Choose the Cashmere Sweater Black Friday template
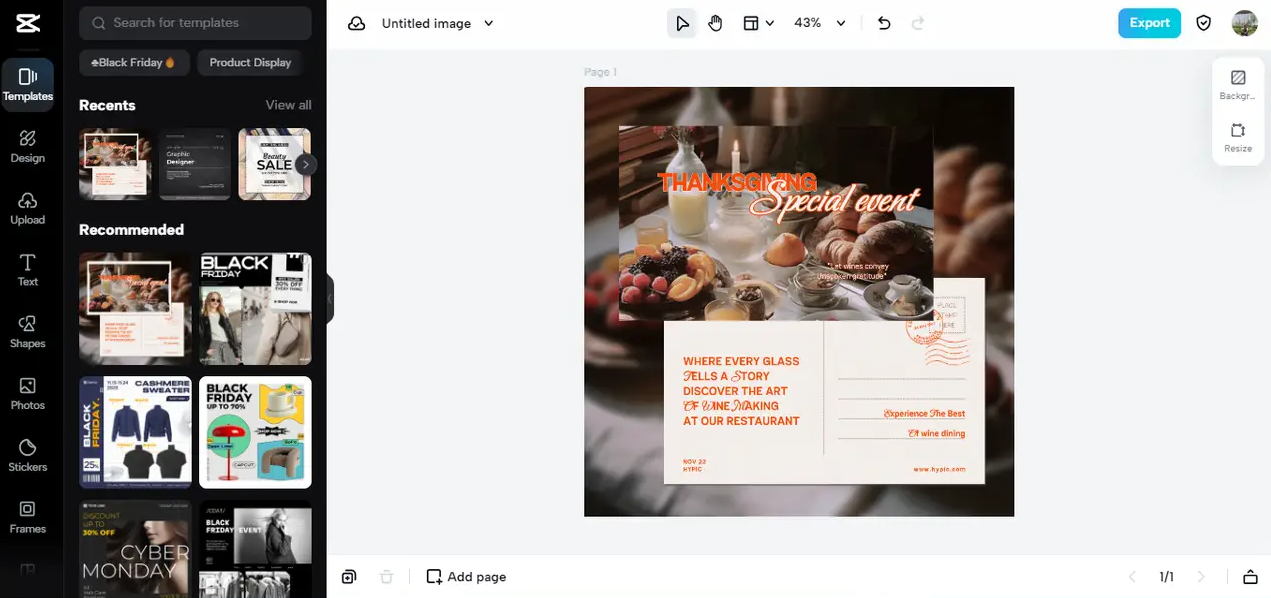 pos(135,432)
